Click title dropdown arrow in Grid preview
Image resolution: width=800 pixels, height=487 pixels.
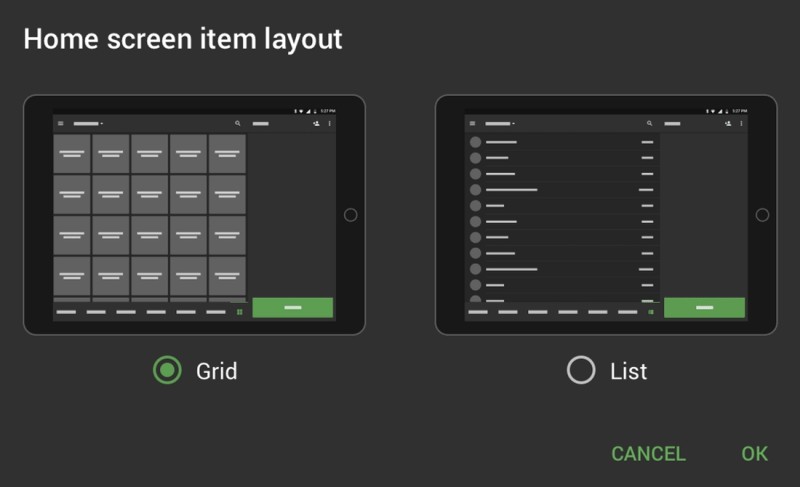click(102, 124)
